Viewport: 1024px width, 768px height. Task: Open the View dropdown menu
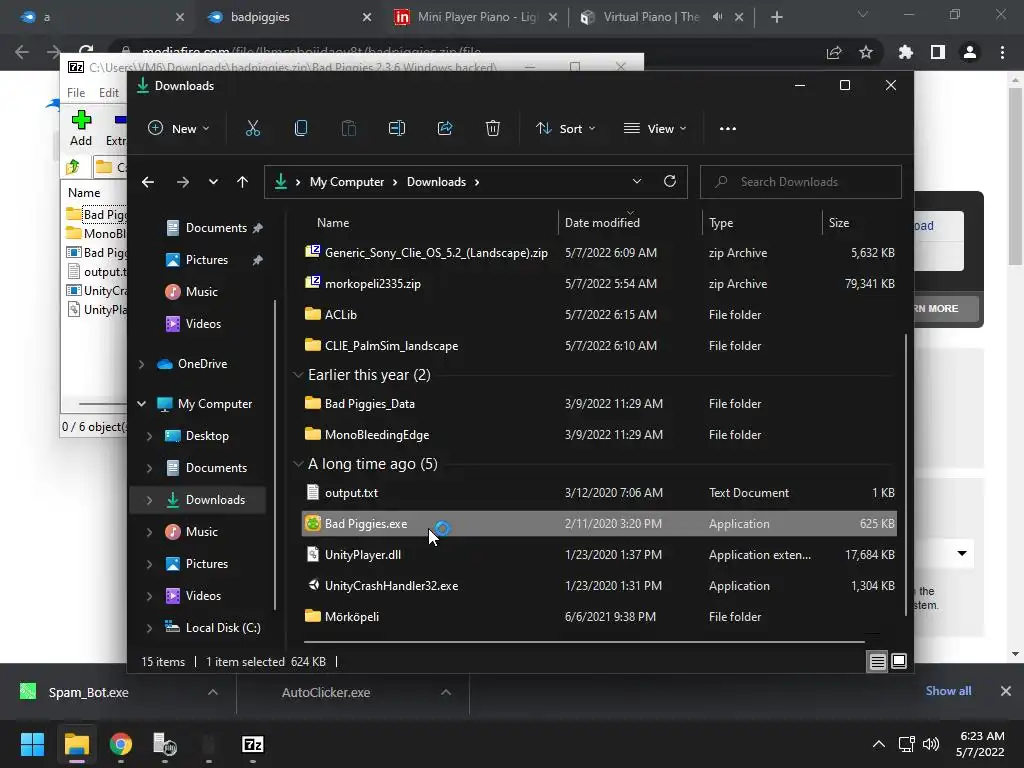point(655,129)
